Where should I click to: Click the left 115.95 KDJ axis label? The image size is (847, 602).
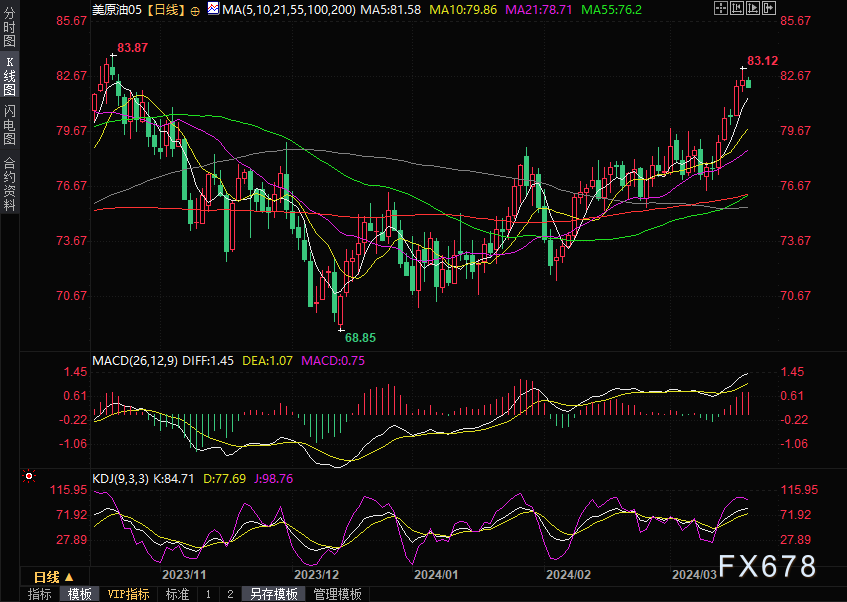[x=69, y=490]
